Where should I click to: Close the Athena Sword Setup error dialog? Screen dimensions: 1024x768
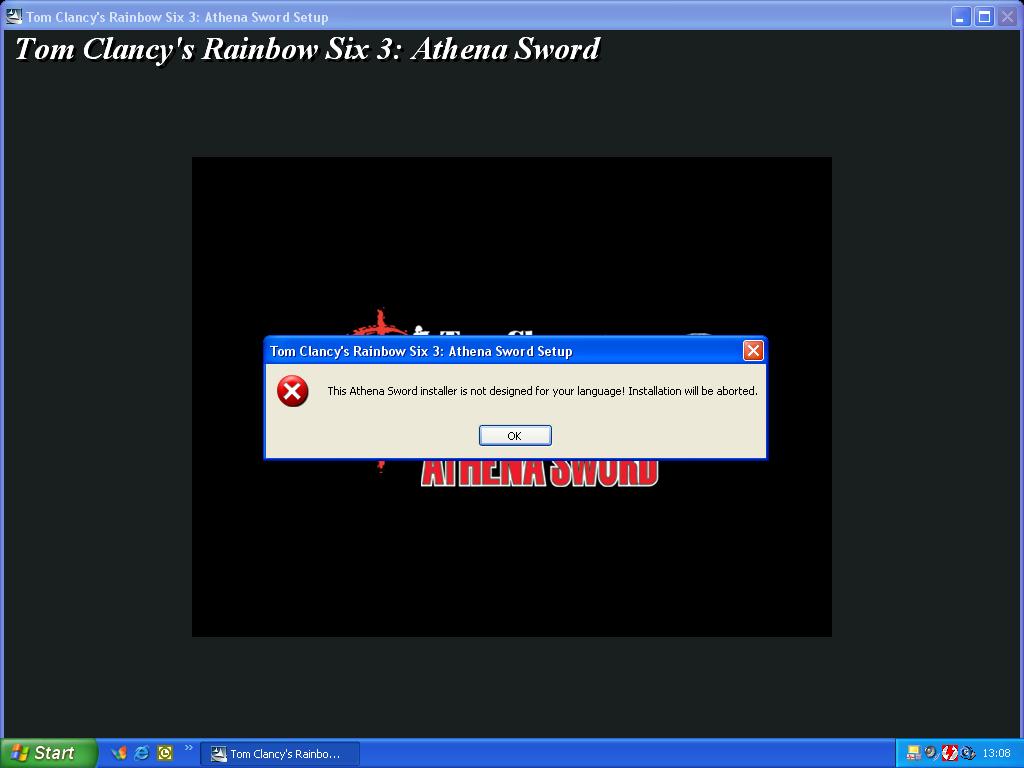753,351
